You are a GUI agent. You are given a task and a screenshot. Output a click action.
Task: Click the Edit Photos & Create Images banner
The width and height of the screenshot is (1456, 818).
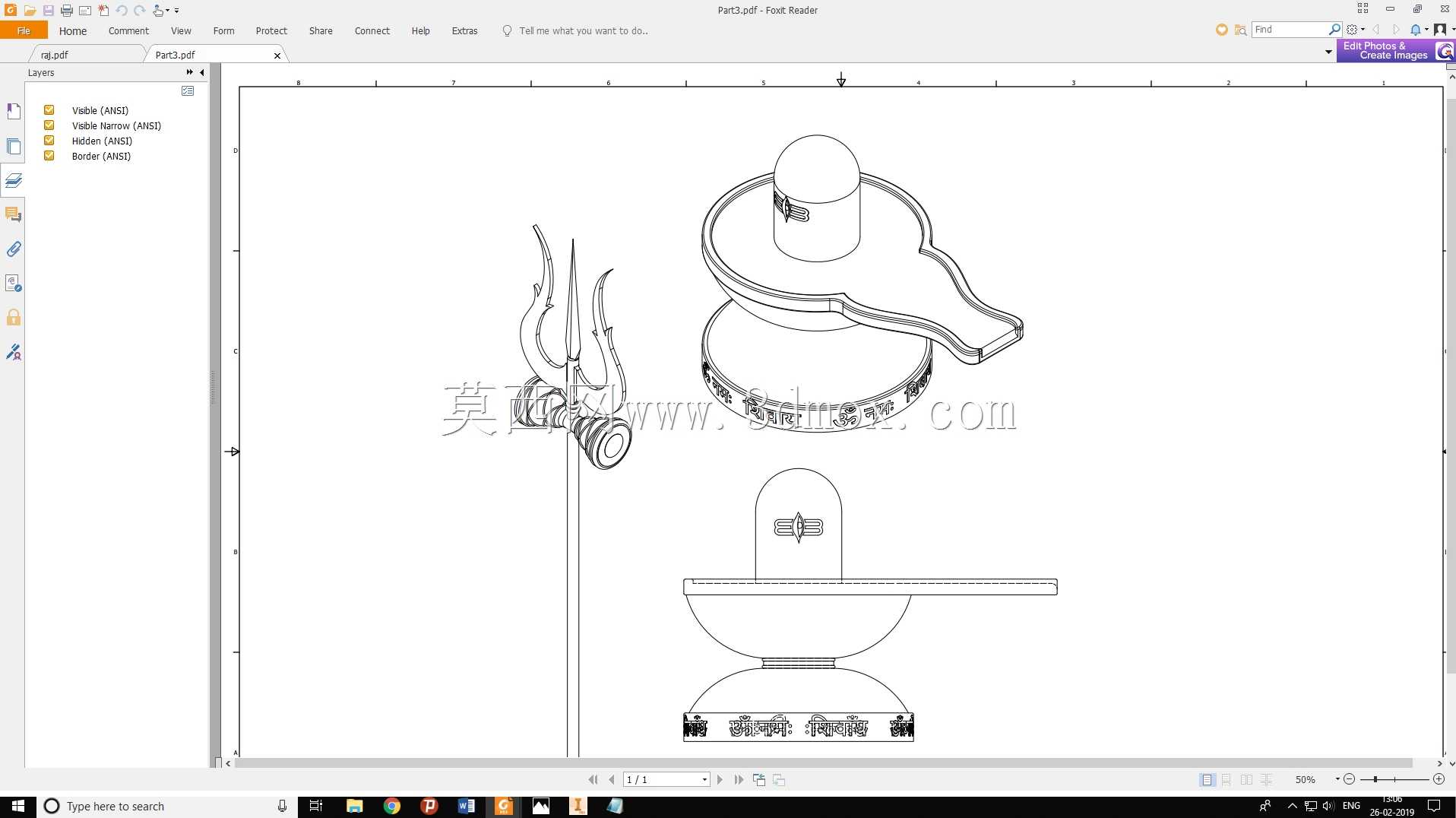tap(1395, 51)
